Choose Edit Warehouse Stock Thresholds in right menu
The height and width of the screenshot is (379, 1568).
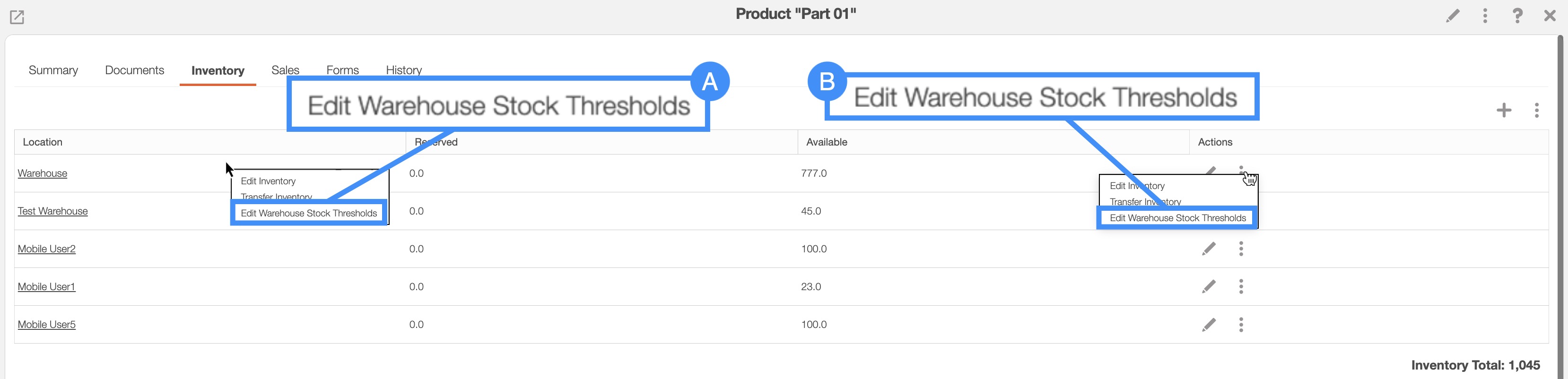(x=1177, y=218)
